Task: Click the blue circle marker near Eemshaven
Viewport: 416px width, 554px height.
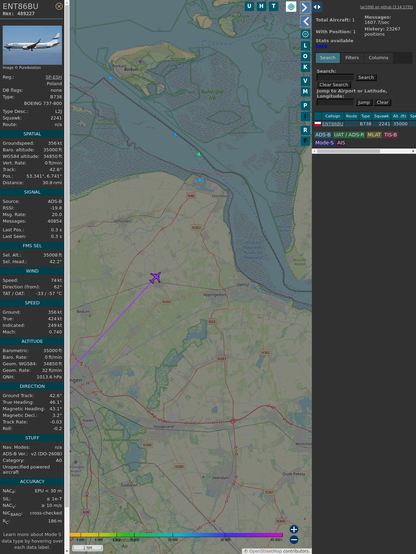Action: tap(200, 180)
